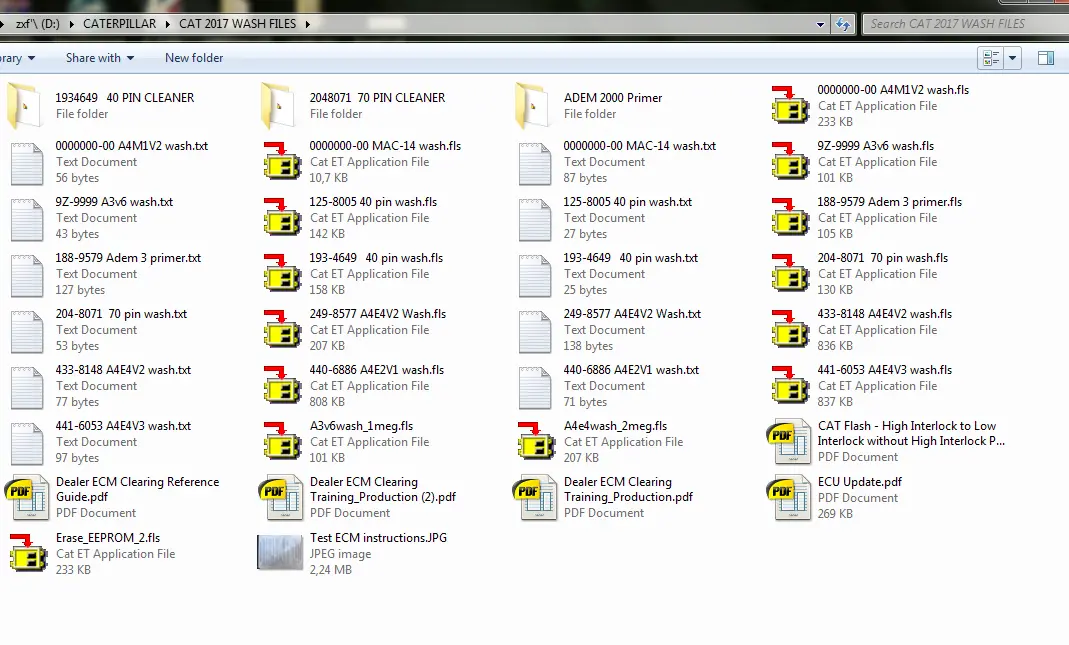This screenshot has height=645, width=1069.
Task: Create a New folder
Action: [x=194, y=58]
